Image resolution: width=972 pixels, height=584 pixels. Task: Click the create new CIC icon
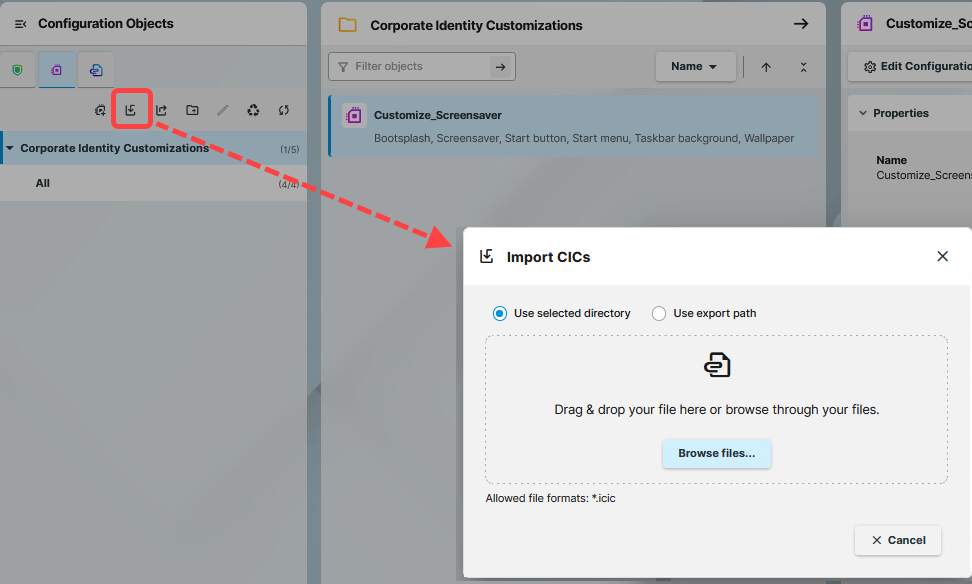coord(100,110)
